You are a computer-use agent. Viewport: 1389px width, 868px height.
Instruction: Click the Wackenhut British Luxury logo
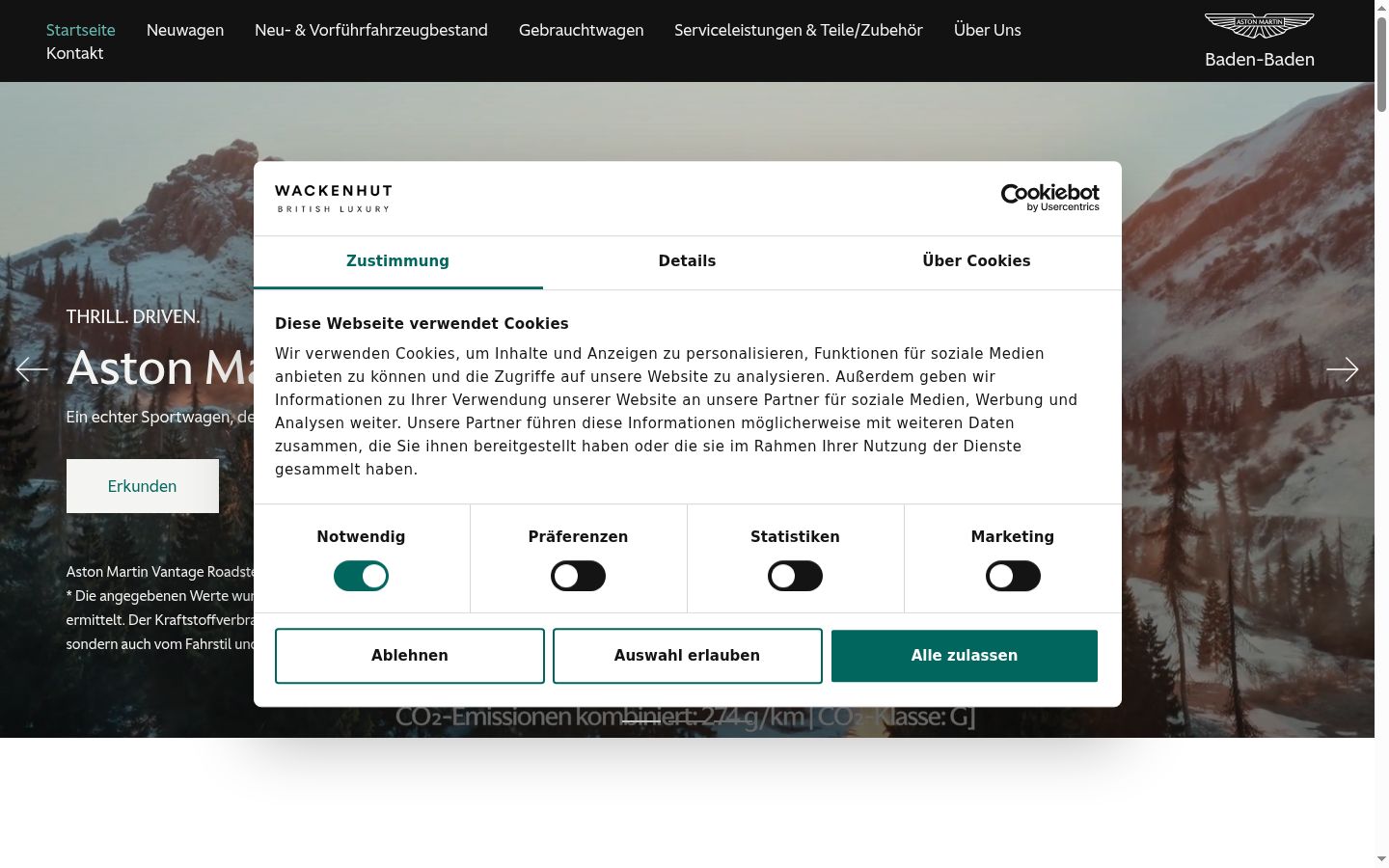pyautogui.click(x=334, y=198)
